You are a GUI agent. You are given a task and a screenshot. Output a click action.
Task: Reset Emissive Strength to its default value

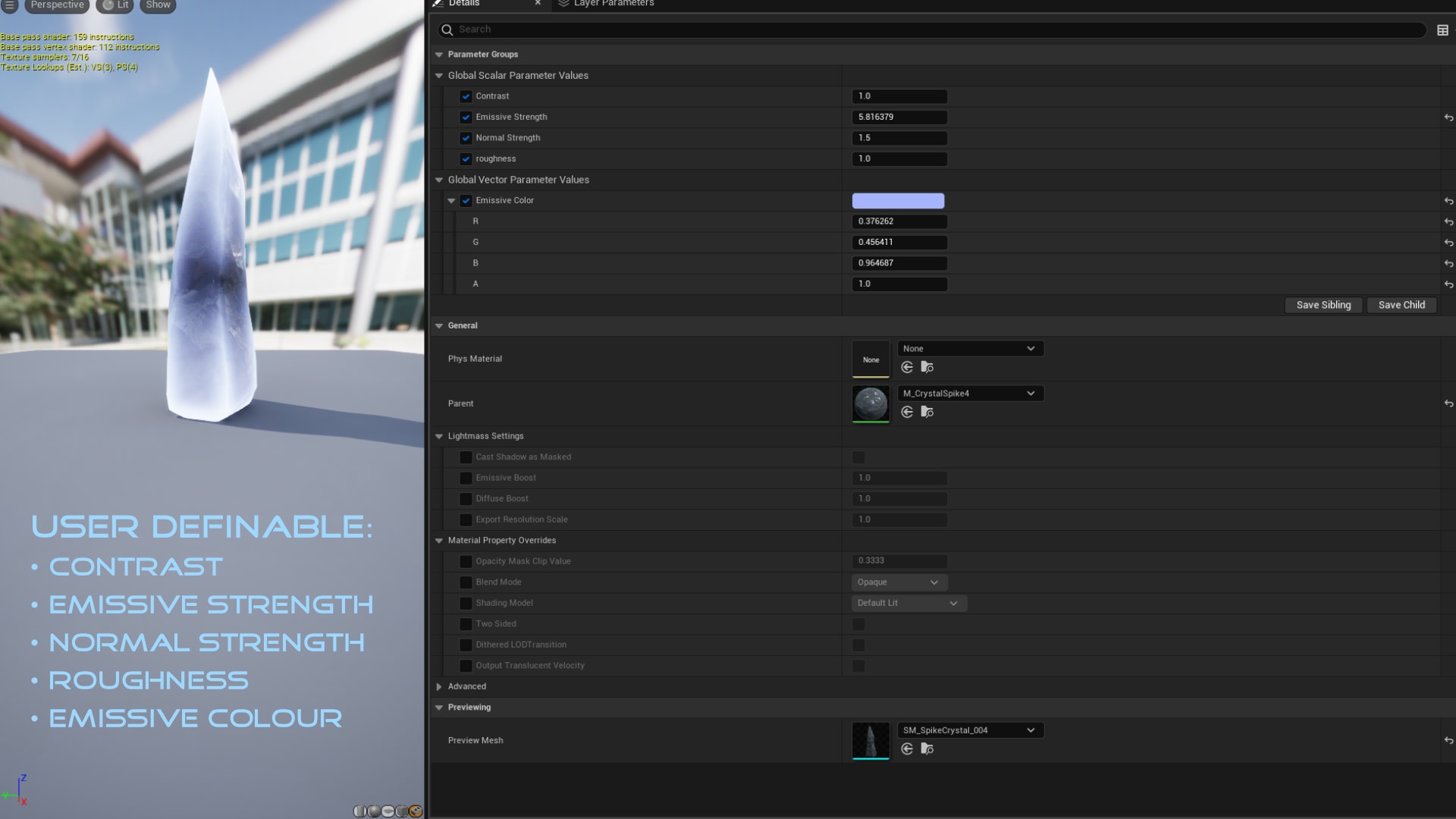[x=1448, y=118]
